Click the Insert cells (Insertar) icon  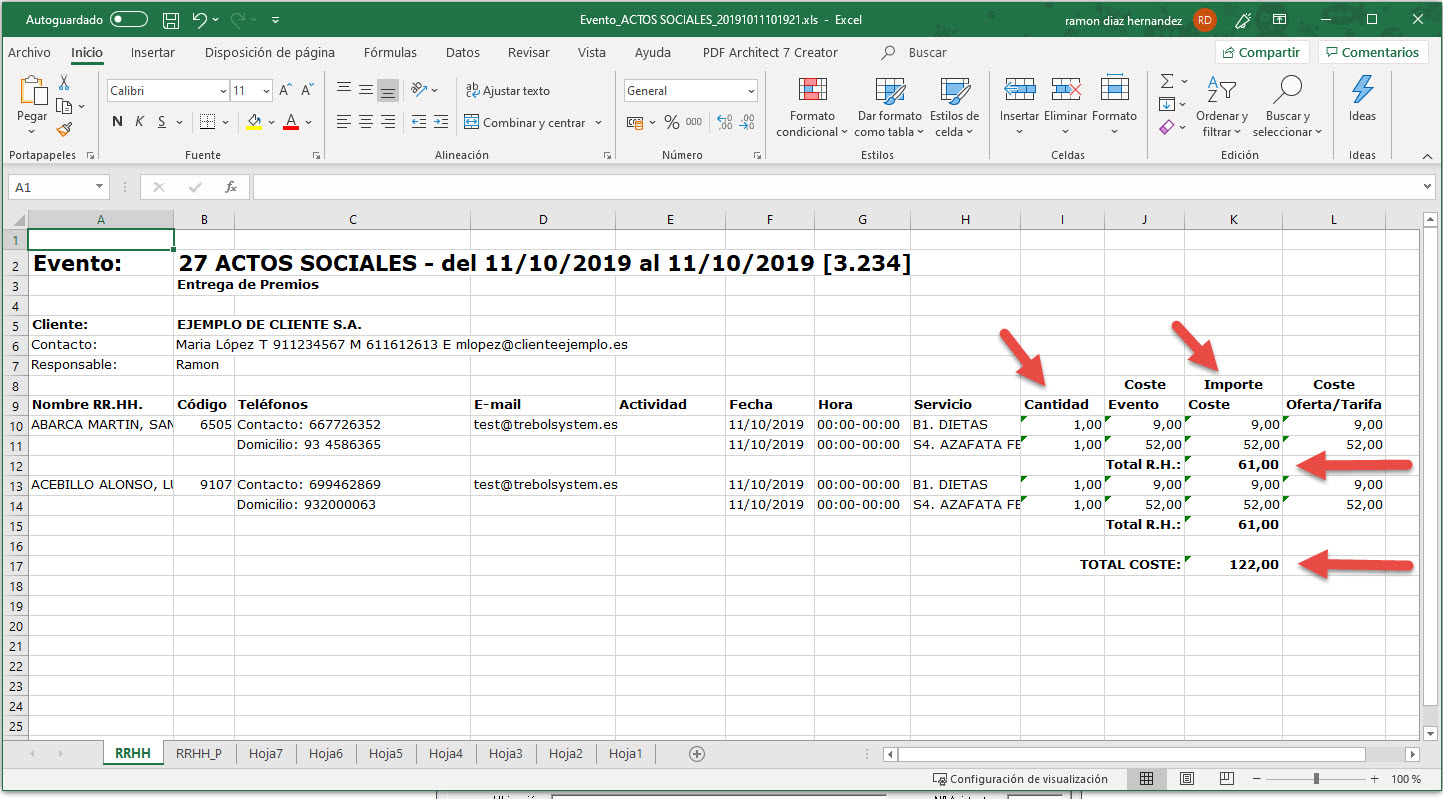(x=1019, y=89)
